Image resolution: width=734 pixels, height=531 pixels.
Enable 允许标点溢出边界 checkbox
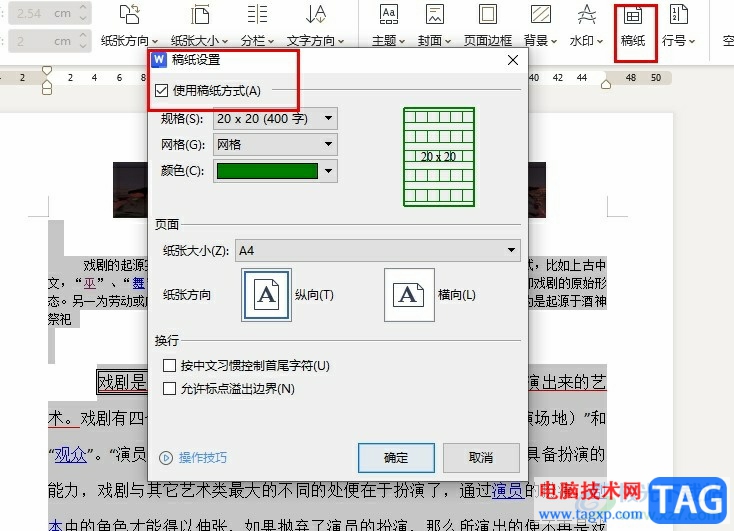click(169, 389)
